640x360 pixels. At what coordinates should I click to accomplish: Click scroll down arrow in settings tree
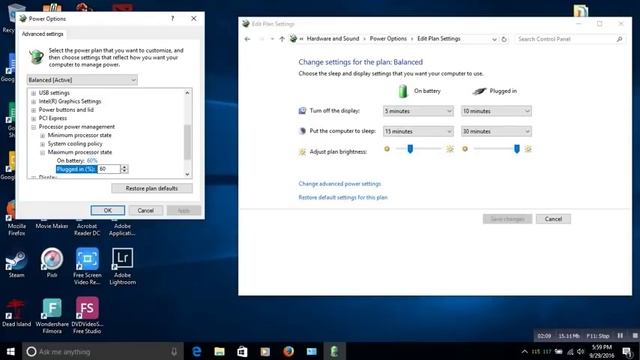click(x=187, y=174)
